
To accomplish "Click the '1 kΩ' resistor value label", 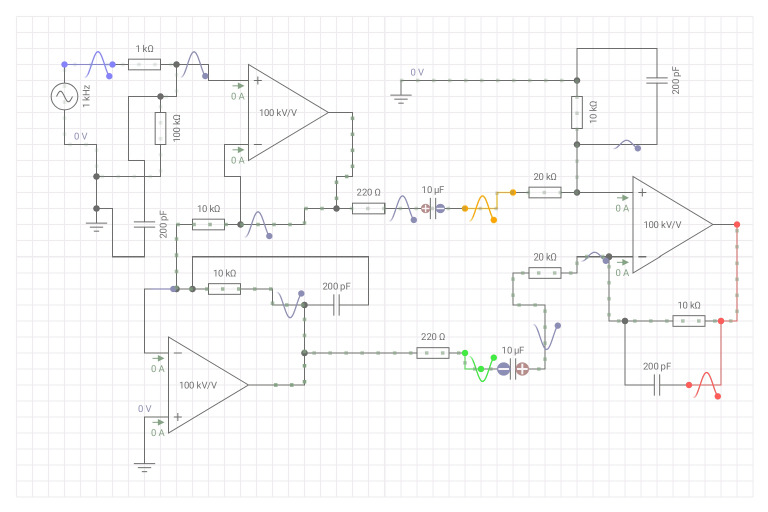I will tap(144, 49).
